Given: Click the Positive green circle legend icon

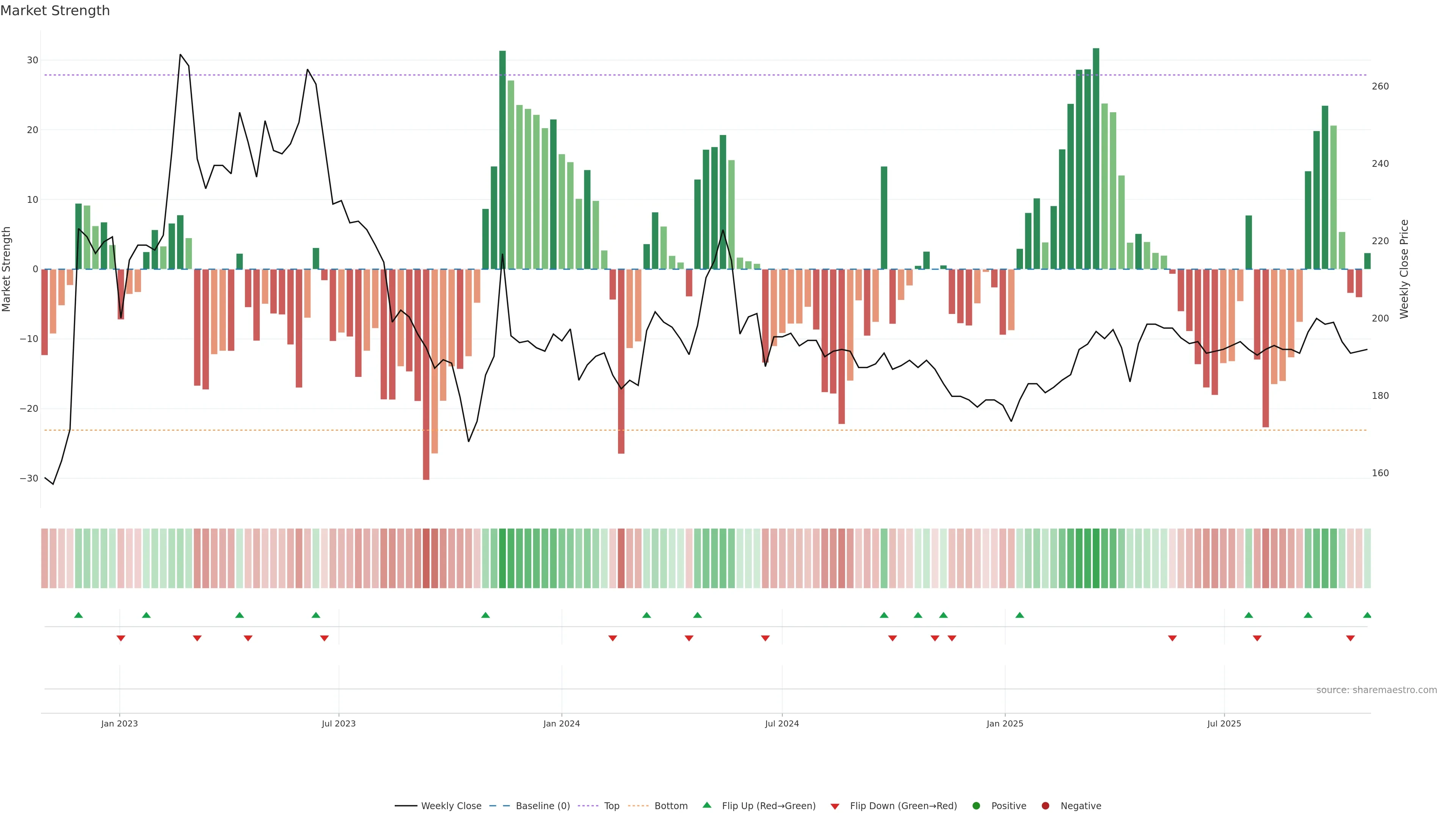Looking at the screenshot, I should 976,806.
